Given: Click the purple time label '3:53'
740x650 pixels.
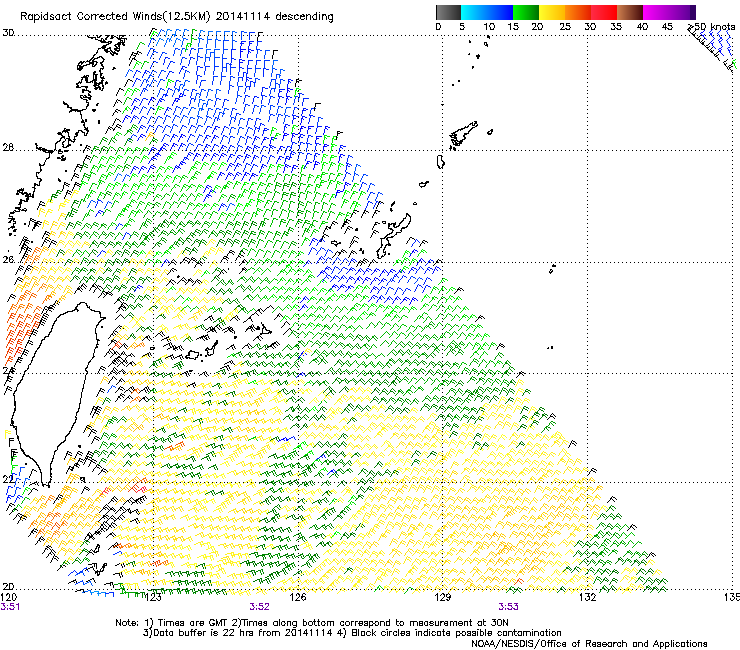Looking at the screenshot, I should [x=508, y=607].
